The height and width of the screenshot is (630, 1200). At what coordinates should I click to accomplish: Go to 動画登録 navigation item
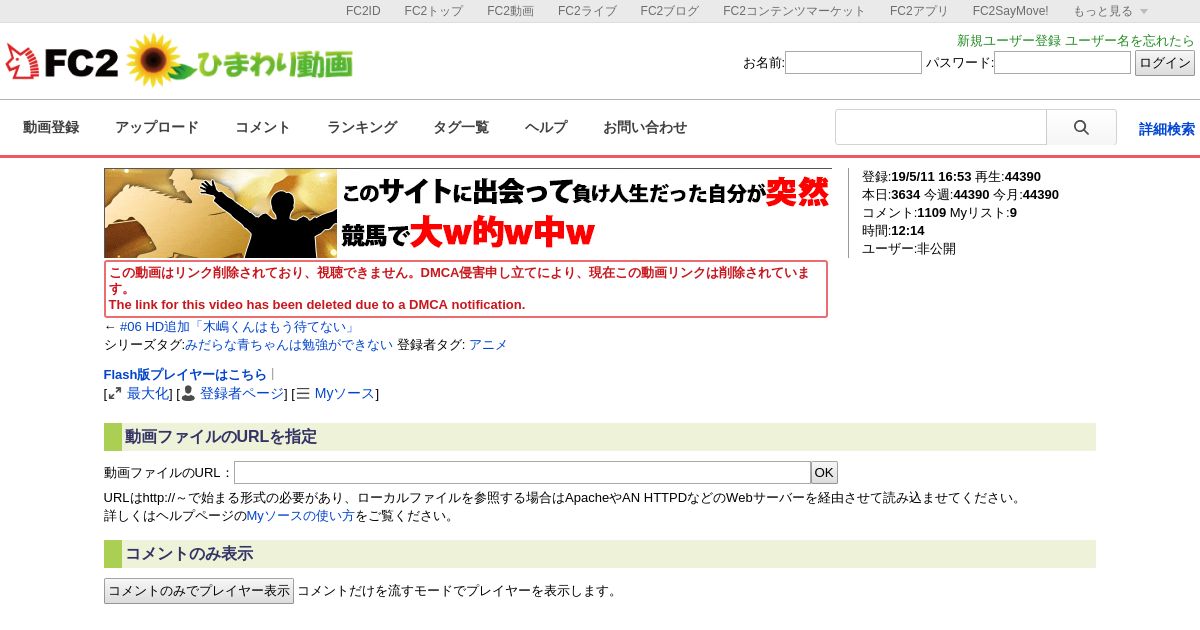click(51, 127)
